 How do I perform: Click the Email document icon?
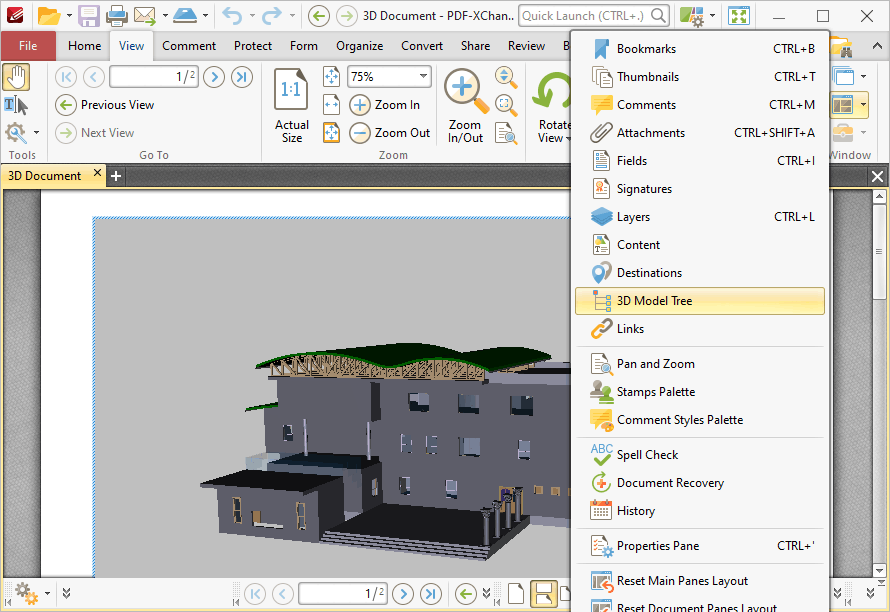click(x=146, y=15)
